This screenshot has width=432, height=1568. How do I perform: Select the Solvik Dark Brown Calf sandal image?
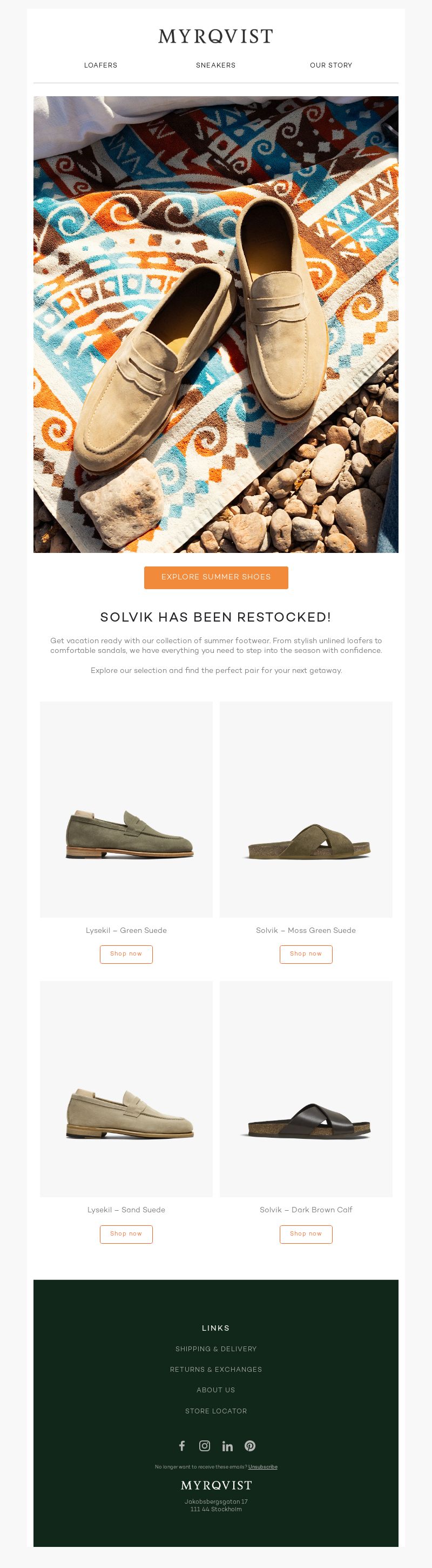pos(306,1089)
